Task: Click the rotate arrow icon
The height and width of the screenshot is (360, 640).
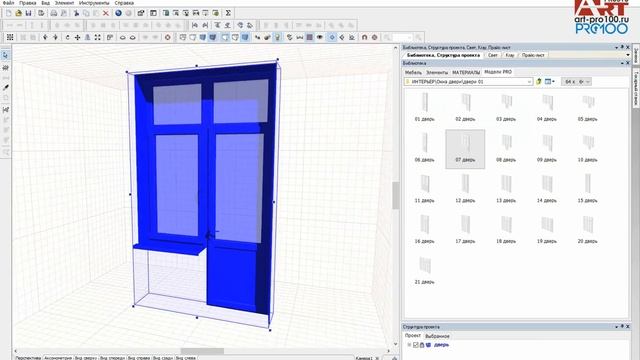Action: pyautogui.click(x=67, y=37)
